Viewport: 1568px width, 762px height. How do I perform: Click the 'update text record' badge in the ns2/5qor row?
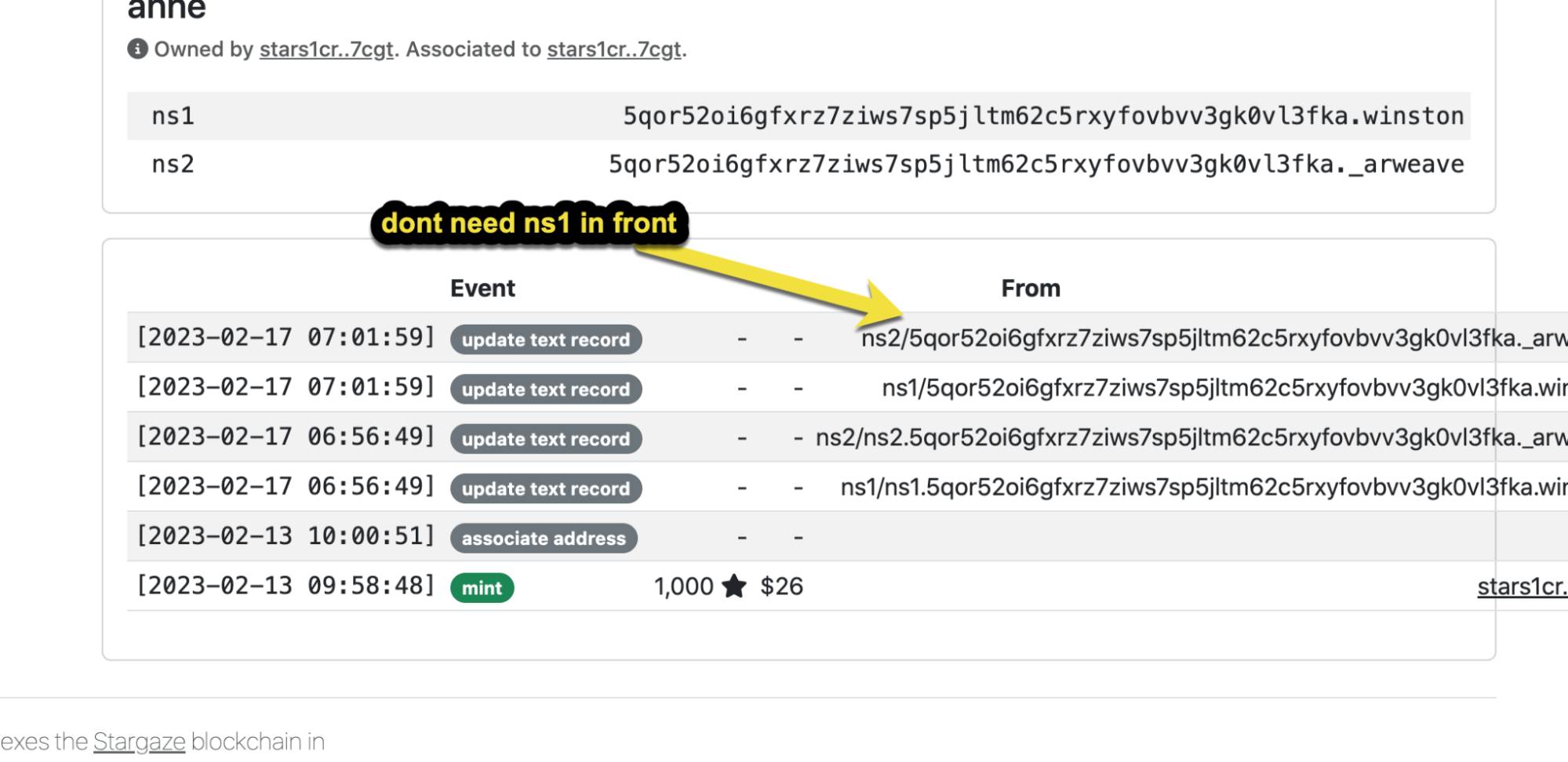[x=546, y=339]
